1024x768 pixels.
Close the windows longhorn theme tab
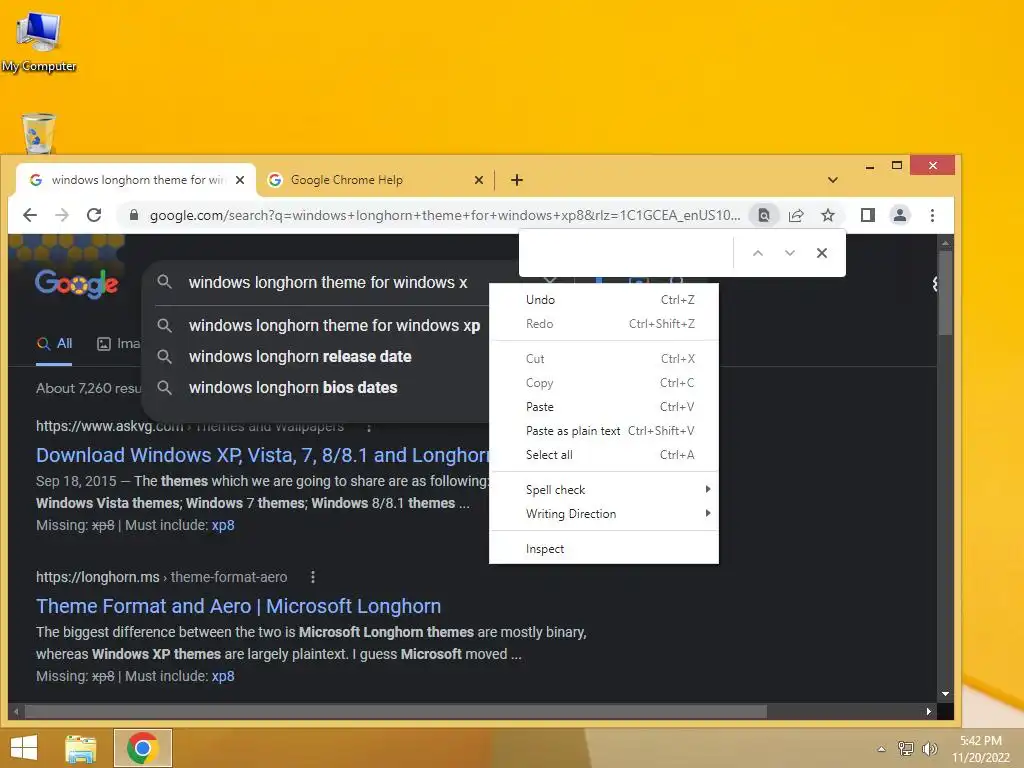[x=240, y=180]
